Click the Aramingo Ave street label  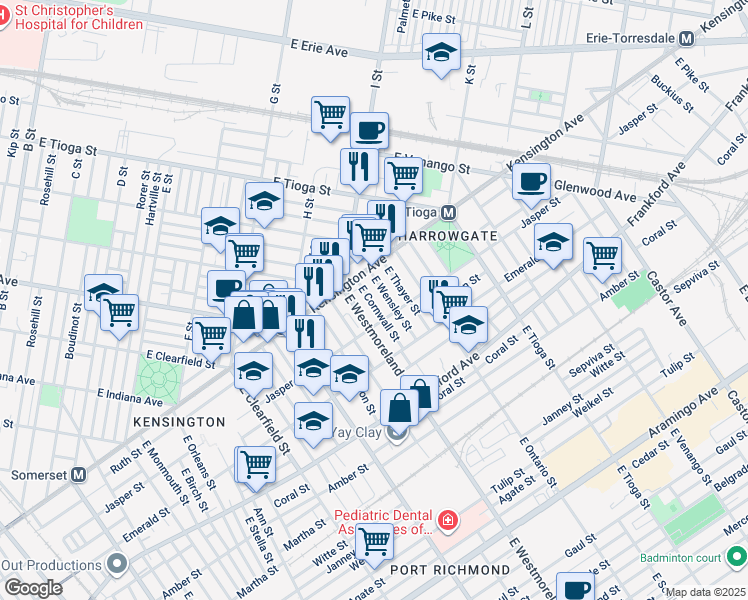coord(683,413)
